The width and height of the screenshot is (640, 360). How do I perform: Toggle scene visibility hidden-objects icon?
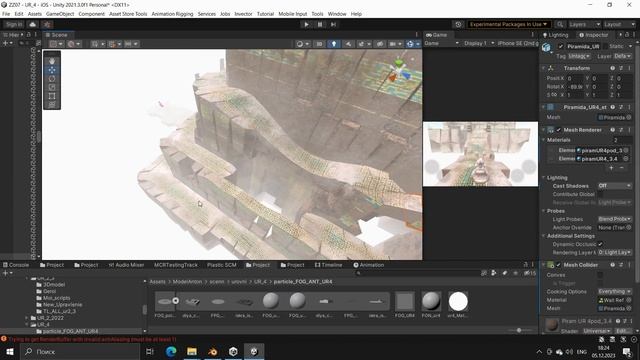(380, 44)
